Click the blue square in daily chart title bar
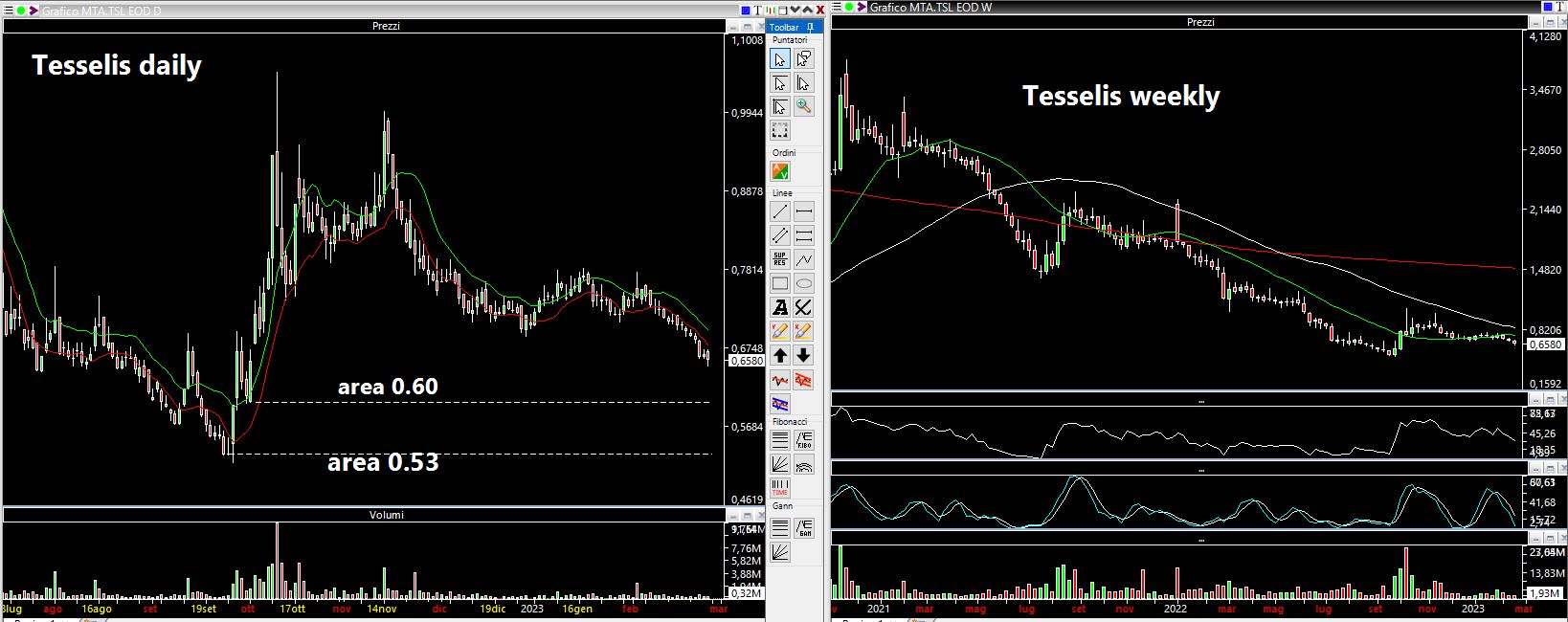 pyautogui.click(x=746, y=10)
